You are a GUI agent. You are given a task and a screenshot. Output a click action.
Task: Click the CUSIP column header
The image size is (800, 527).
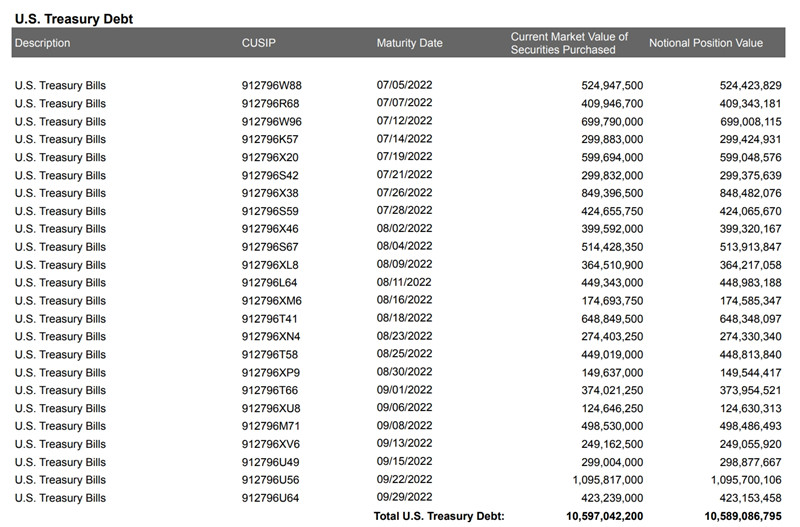259,43
